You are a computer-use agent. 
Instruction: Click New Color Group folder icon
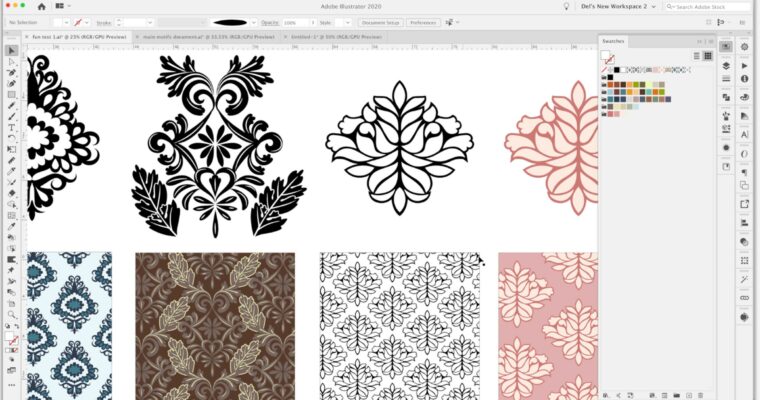(x=677, y=396)
